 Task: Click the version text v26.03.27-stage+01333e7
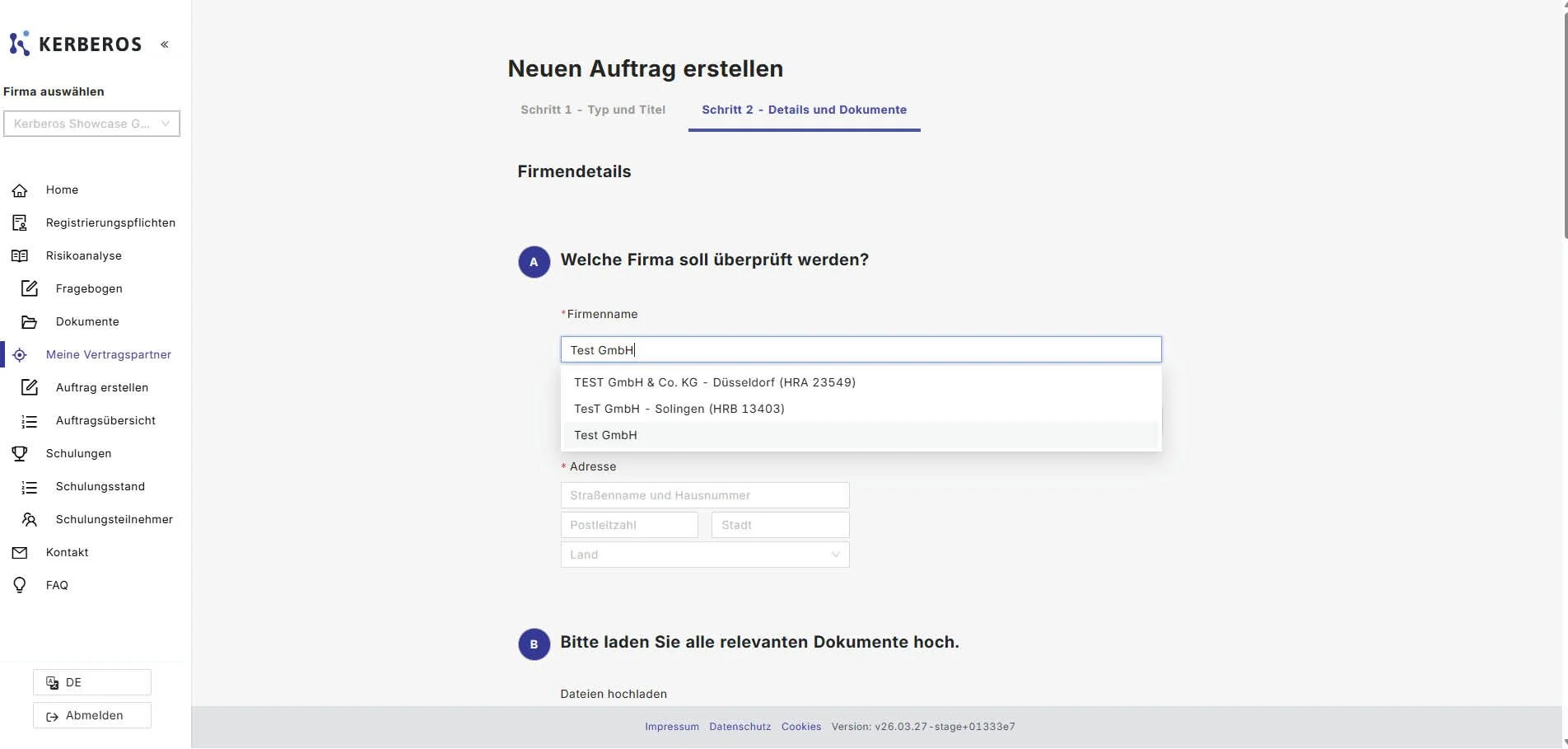[x=923, y=727]
